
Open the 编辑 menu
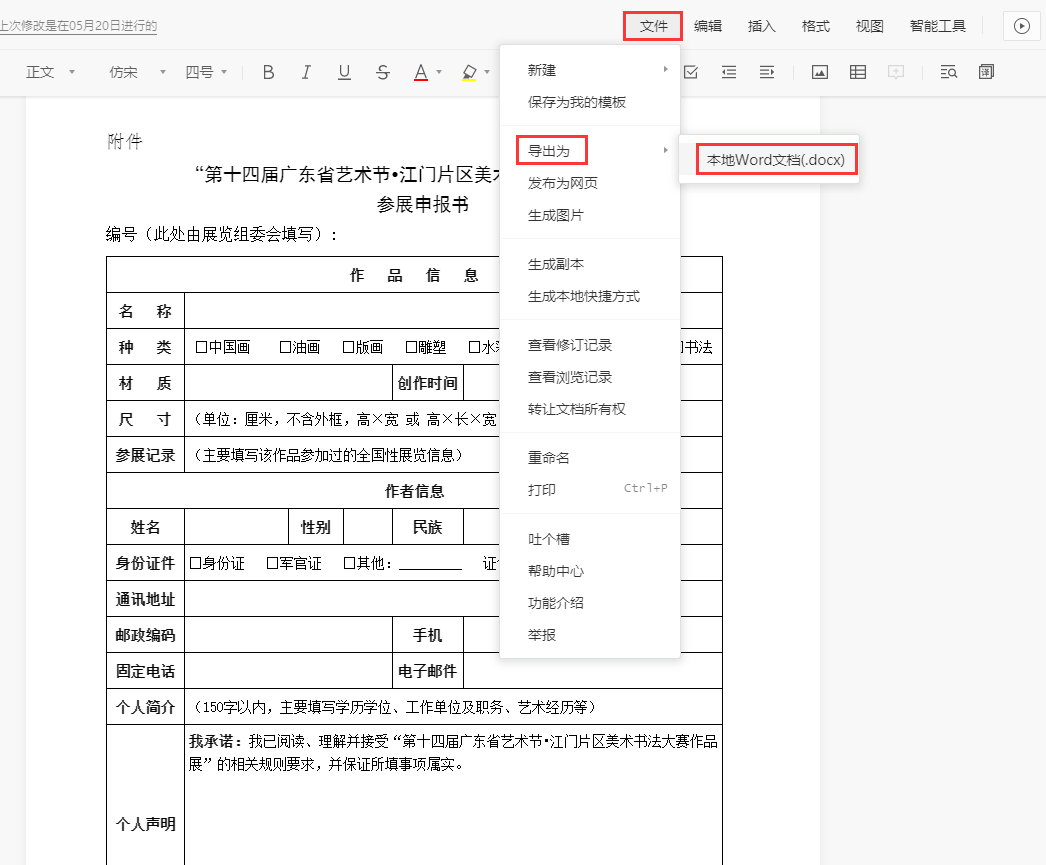(x=708, y=27)
